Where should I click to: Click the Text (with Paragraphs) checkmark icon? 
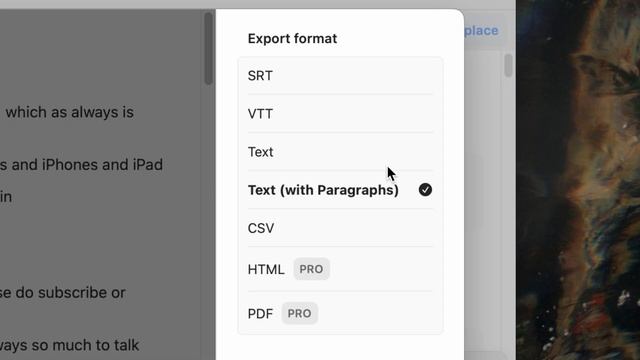[425, 190]
